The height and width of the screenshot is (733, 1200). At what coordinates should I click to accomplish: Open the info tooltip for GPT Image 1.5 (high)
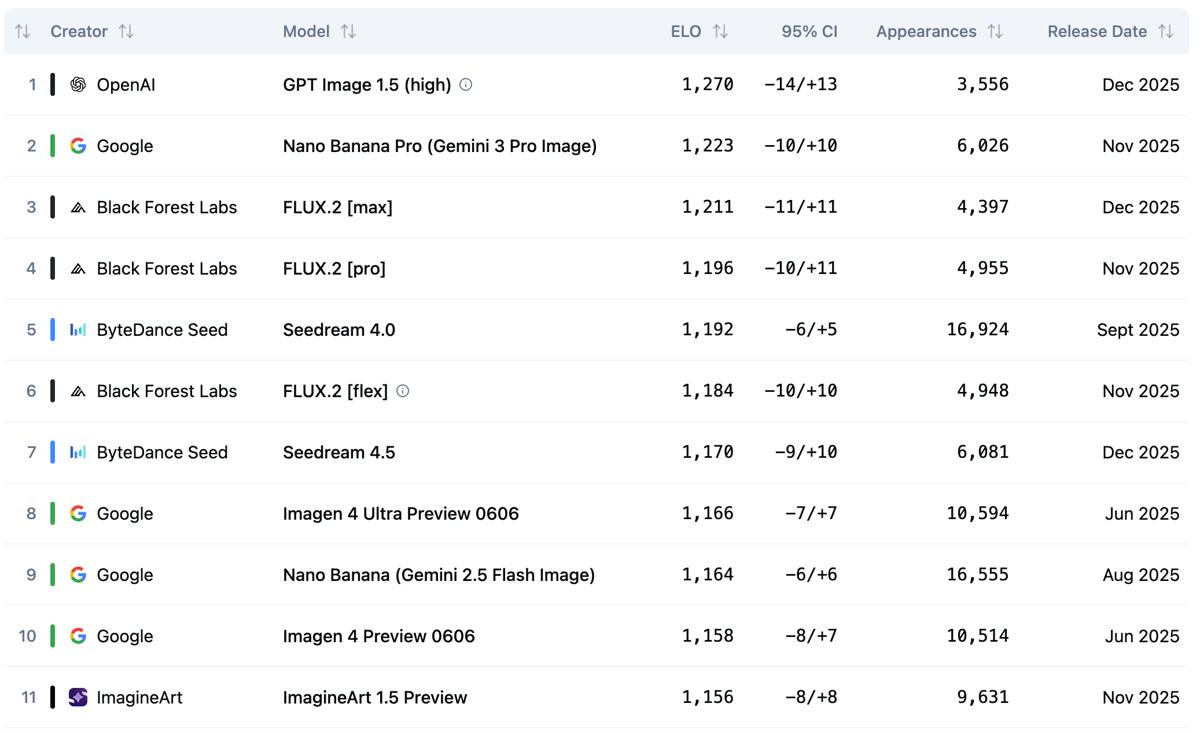coord(465,84)
